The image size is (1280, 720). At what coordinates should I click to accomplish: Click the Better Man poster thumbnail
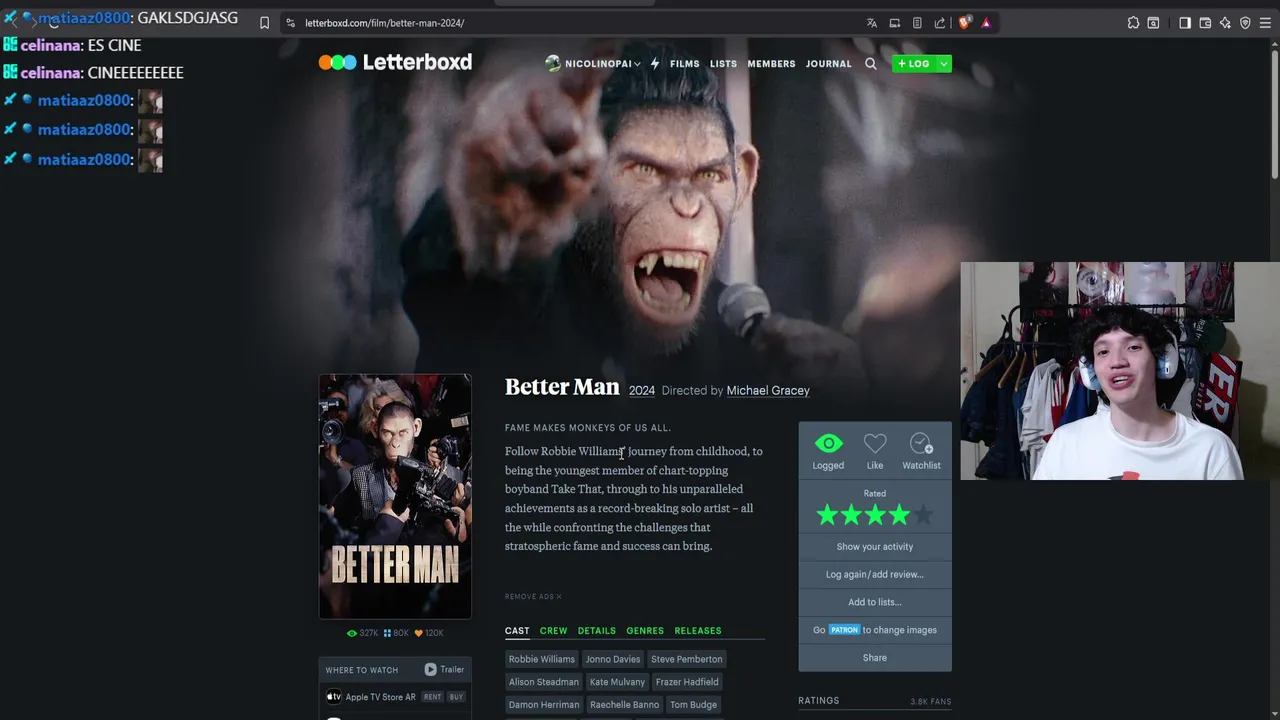395,497
